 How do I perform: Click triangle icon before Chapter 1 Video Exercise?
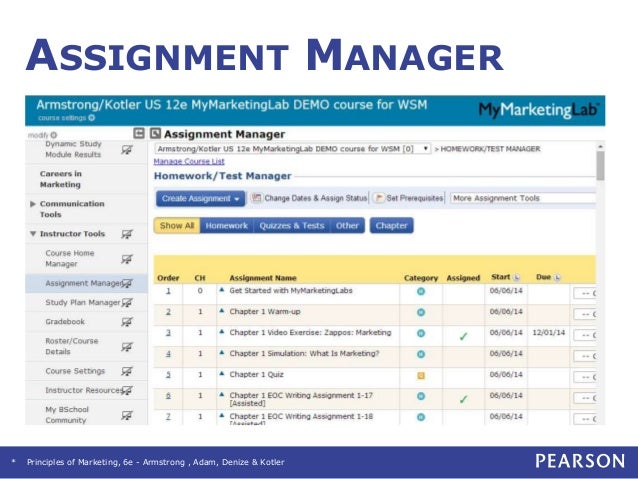pos(222,332)
